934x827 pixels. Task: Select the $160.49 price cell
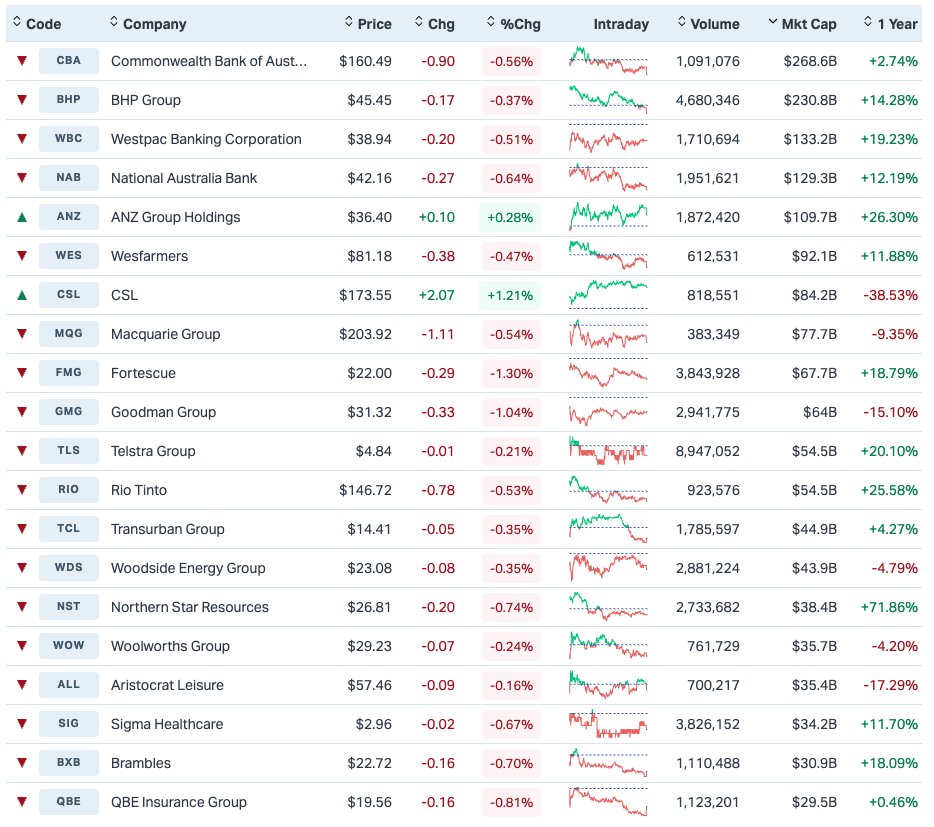pyautogui.click(x=365, y=61)
